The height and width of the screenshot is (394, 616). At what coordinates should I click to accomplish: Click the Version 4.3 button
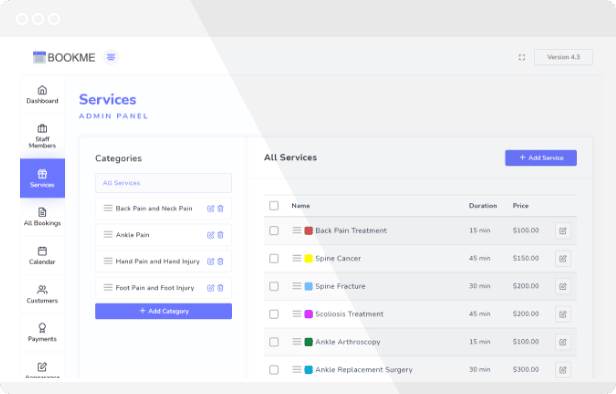pyautogui.click(x=563, y=57)
